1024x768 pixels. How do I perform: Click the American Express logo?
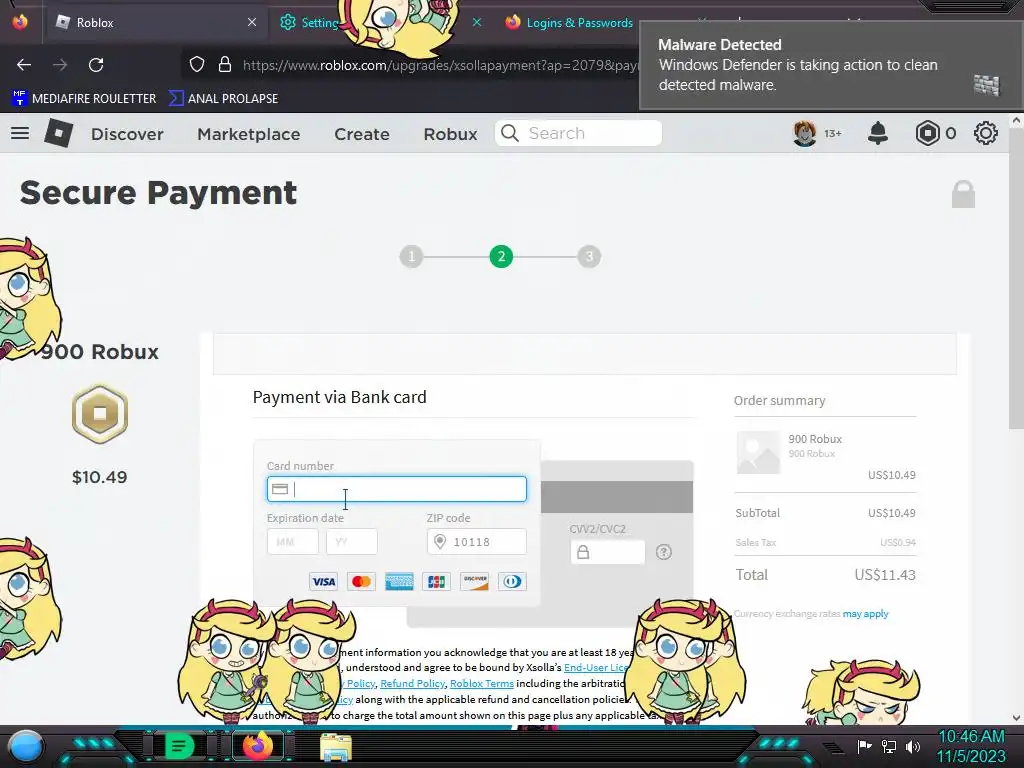[x=399, y=581]
